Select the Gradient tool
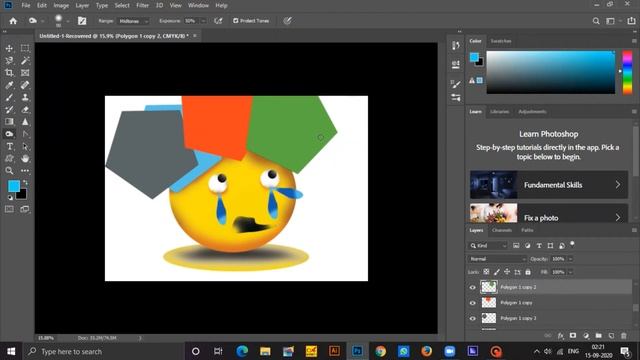 [x=9, y=122]
